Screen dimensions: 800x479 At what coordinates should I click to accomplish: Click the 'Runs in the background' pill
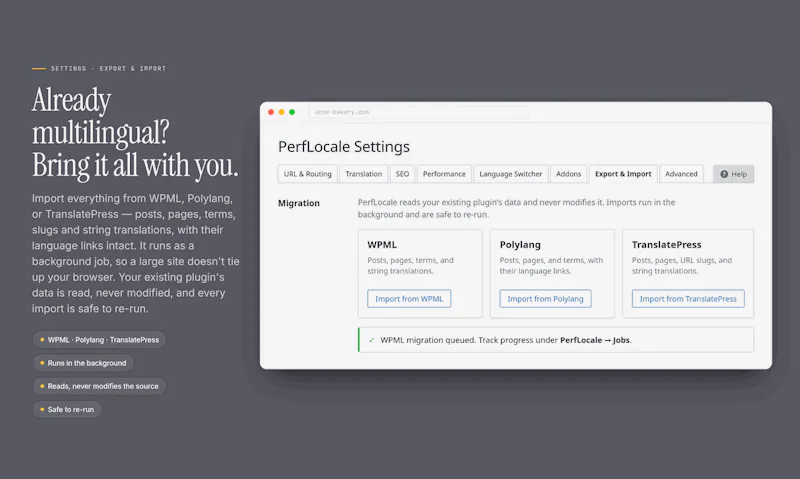pyautogui.click(x=83, y=363)
